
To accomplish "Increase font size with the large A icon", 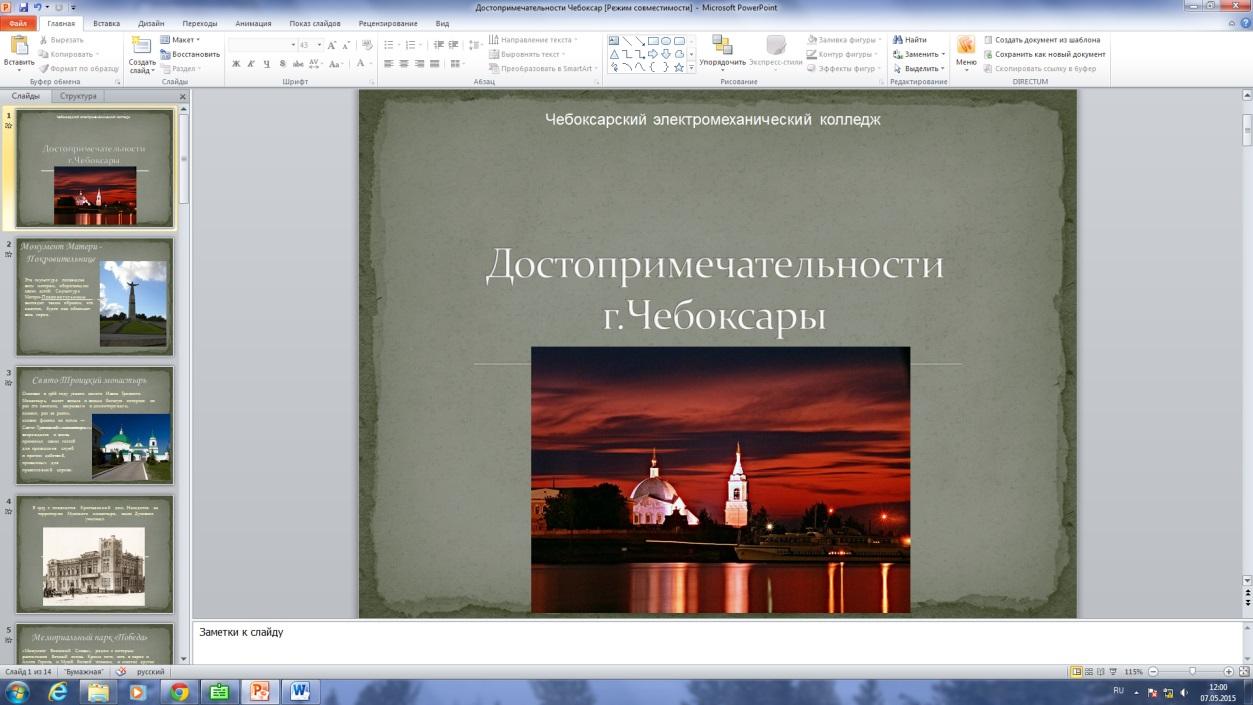I will coord(332,45).
